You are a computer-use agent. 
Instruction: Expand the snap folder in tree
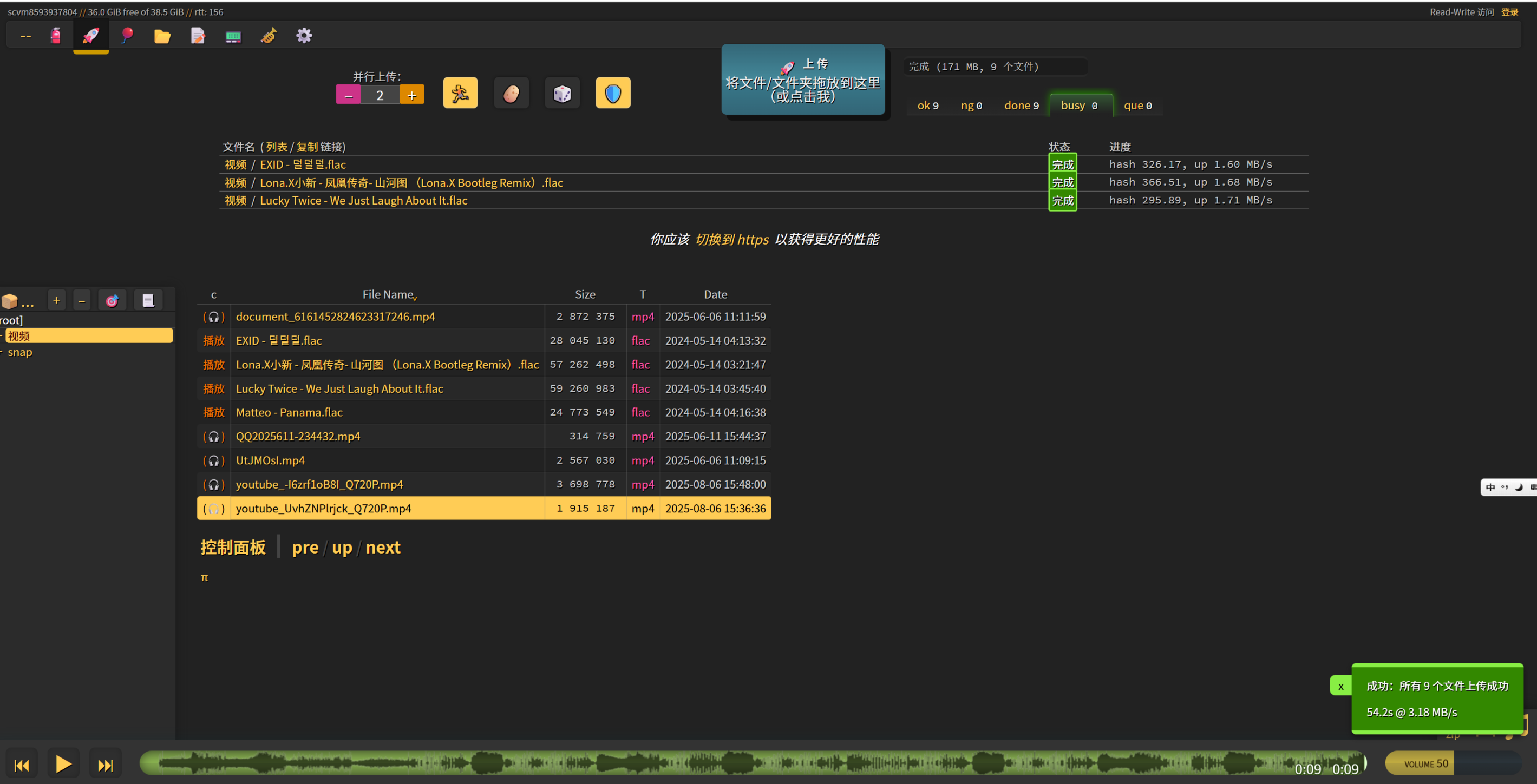[2, 352]
